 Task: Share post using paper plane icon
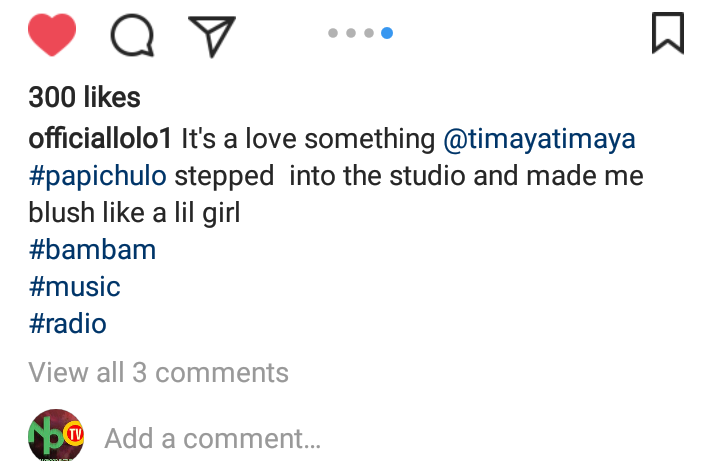pyautogui.click(x=211, y=36)
